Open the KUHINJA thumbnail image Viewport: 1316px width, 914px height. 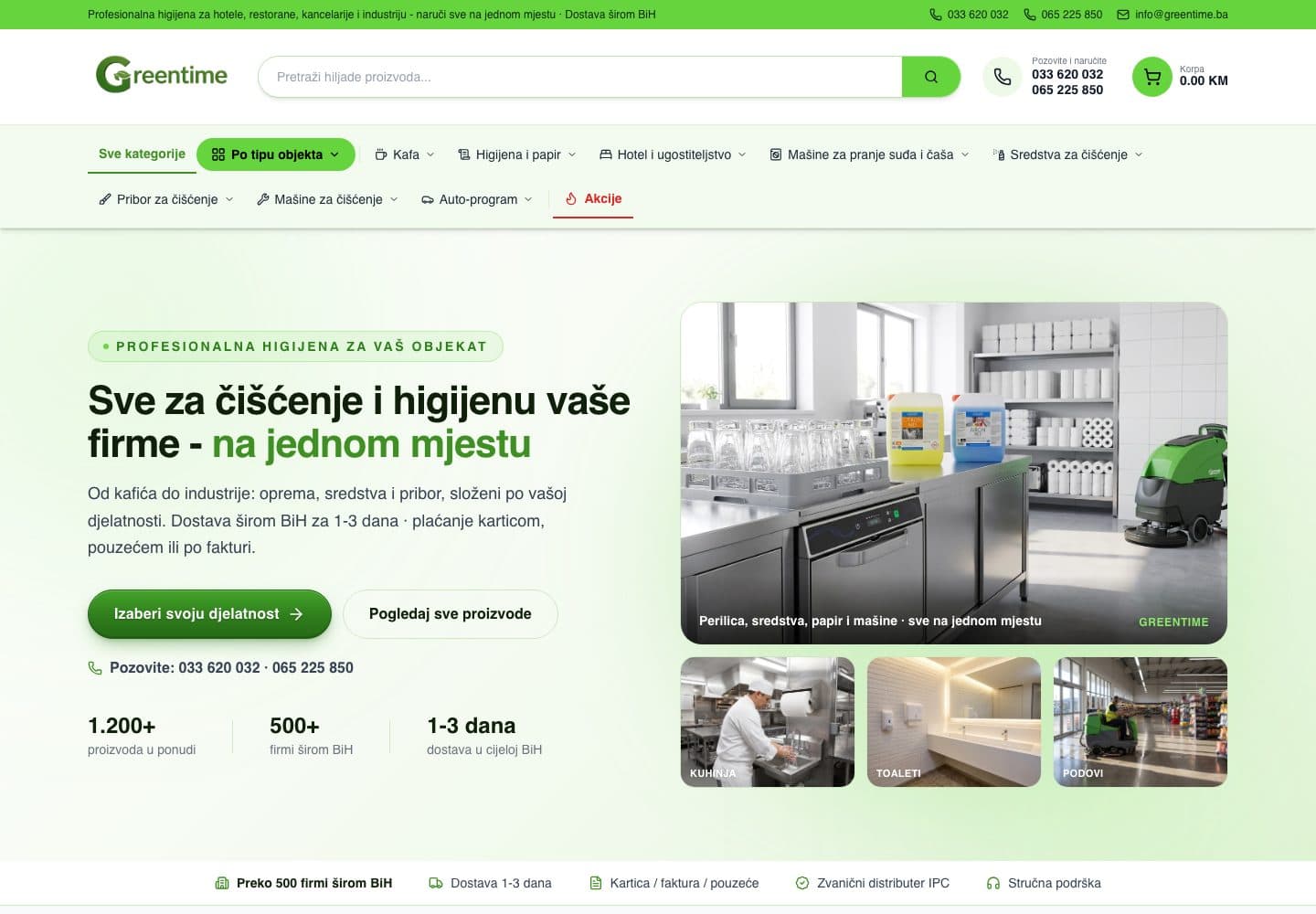(x=768, y=722)
